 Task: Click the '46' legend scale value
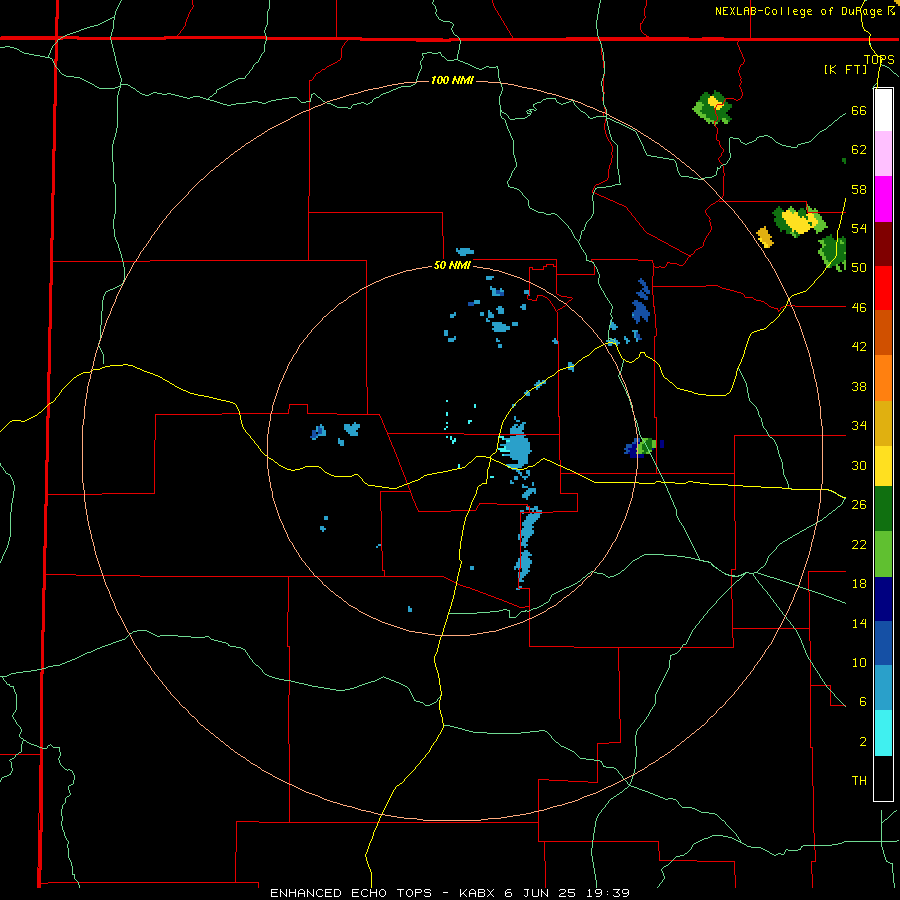(x=859, y=308)
